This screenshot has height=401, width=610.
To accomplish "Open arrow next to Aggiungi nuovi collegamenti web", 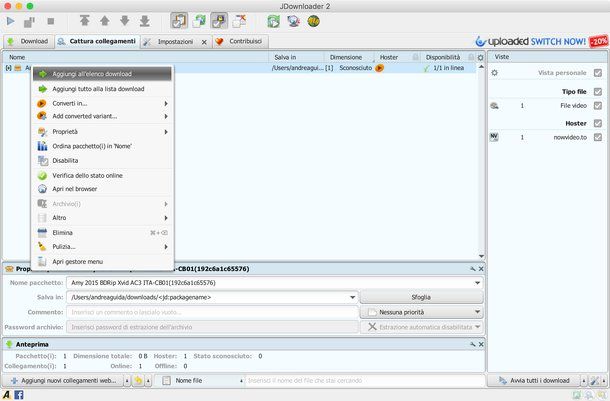I will point(127,381).
